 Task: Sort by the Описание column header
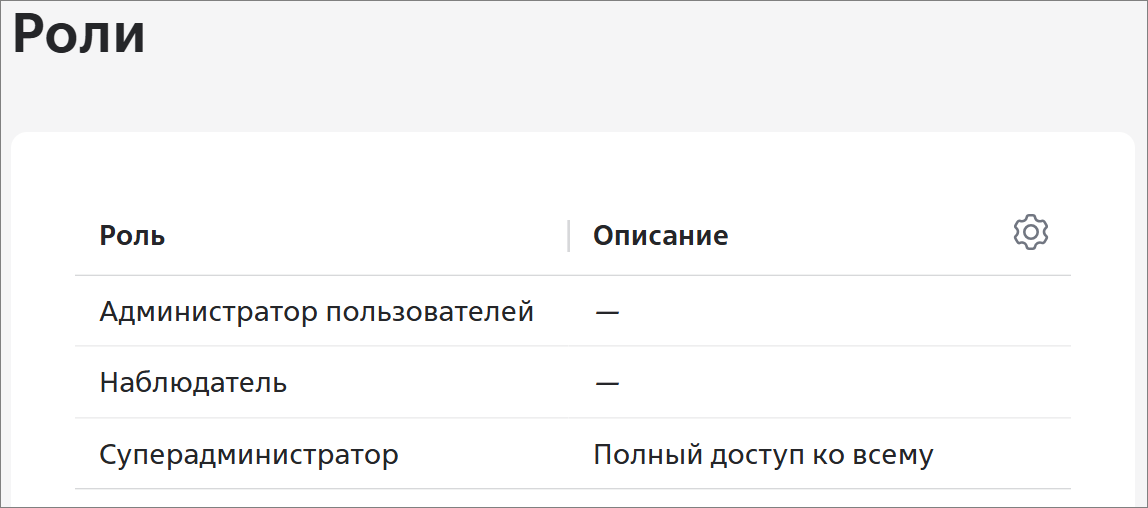click(x=660, y=236)
